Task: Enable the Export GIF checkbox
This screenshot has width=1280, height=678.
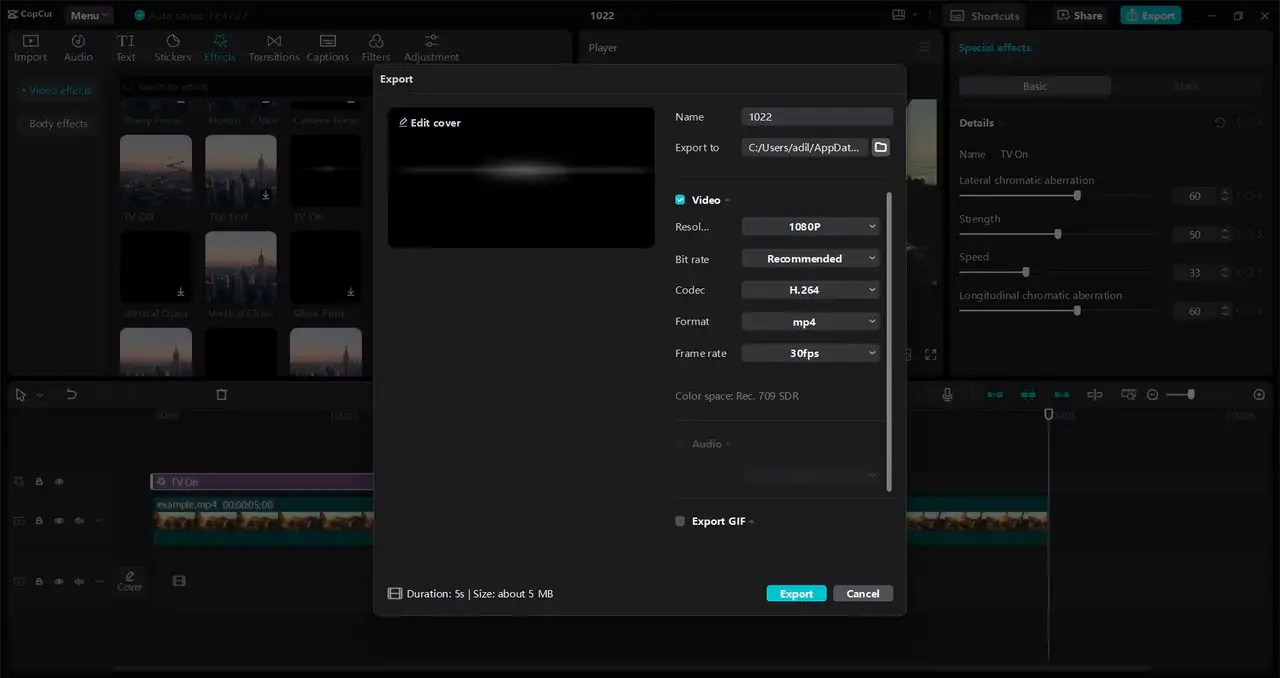Action: (680, 521)
